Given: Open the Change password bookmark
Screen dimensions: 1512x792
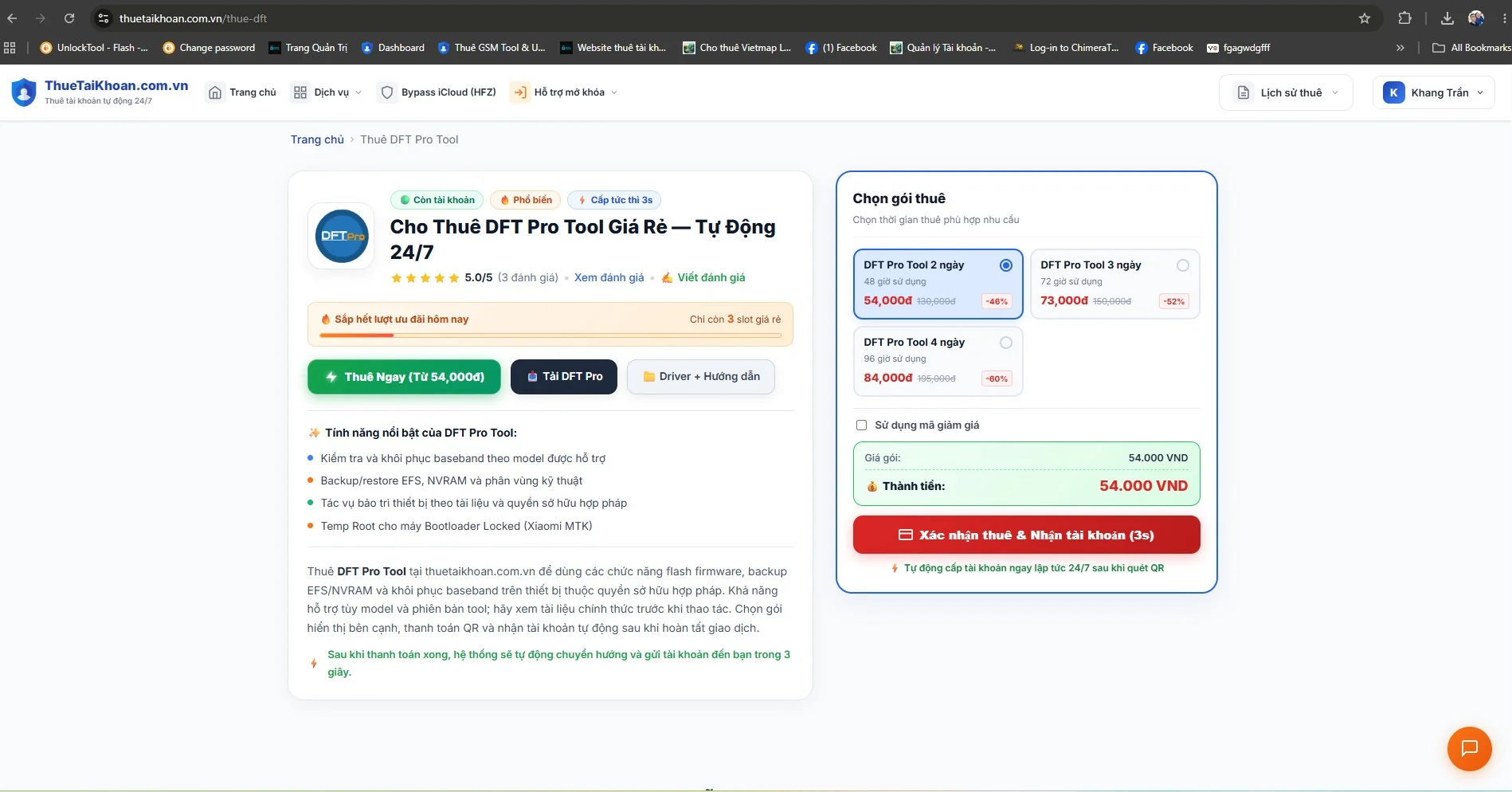Looking at the screenshot, I should [x=209, y=48].
